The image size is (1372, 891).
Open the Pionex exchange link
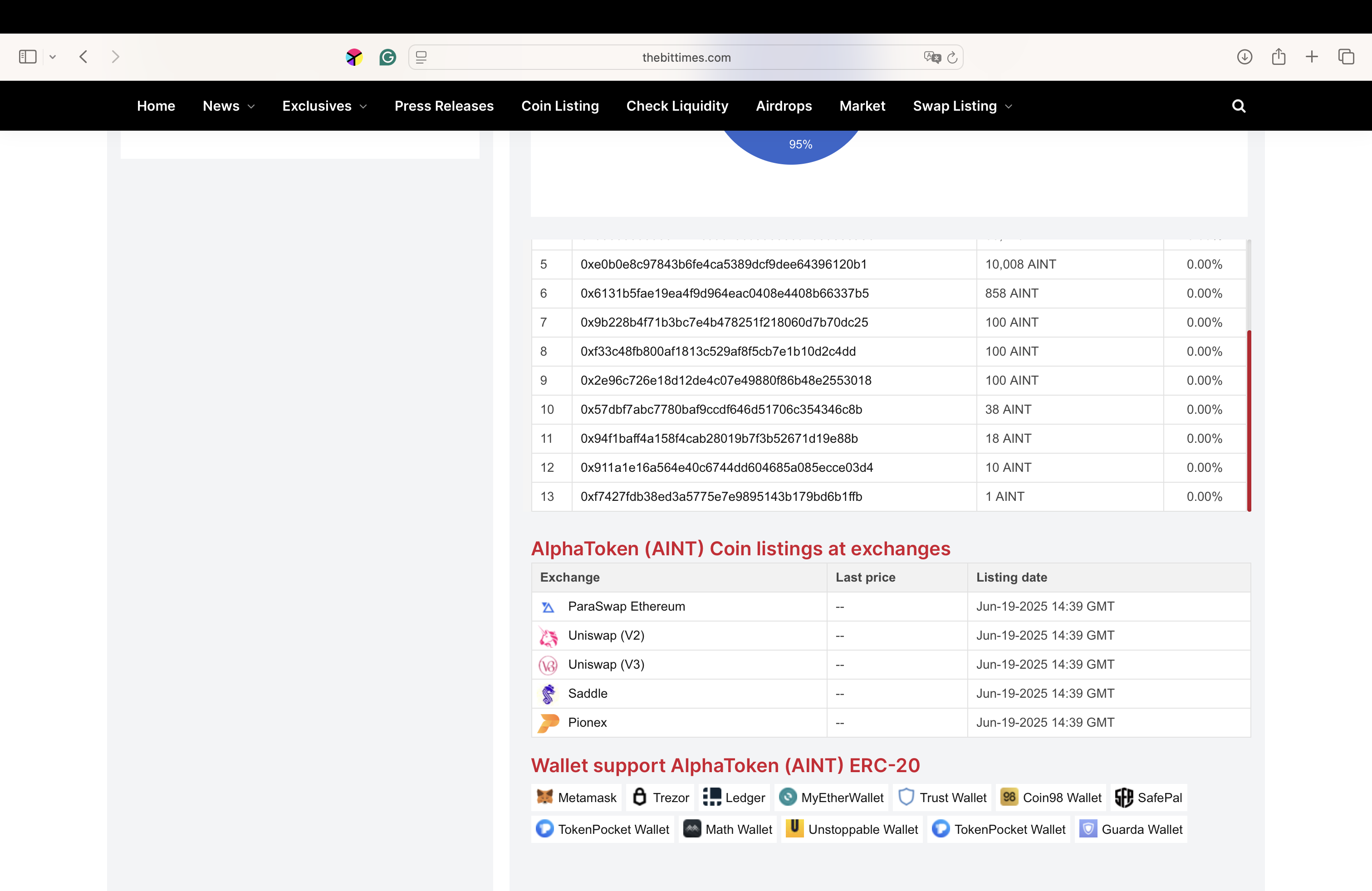587,722
